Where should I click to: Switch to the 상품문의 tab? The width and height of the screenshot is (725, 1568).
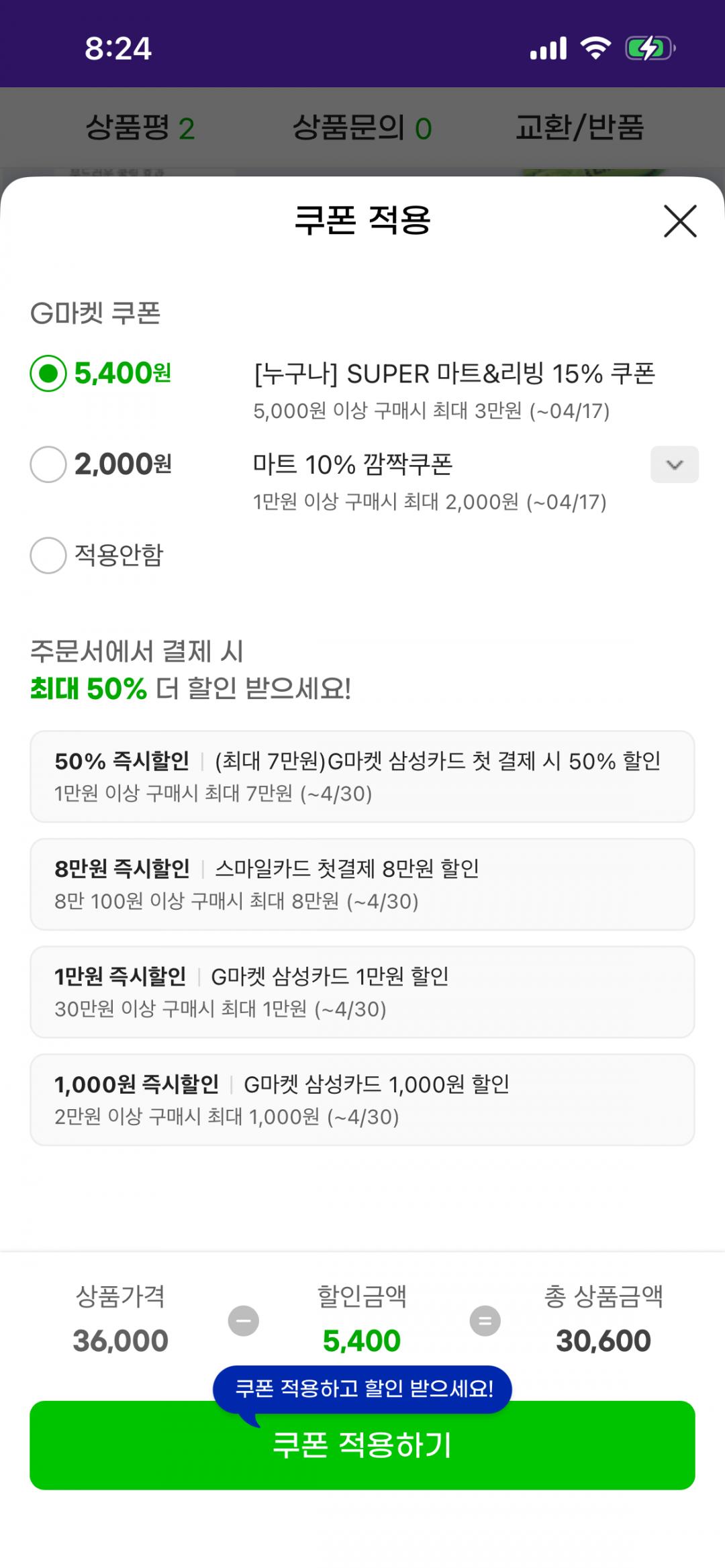click(x=362, y=127)
